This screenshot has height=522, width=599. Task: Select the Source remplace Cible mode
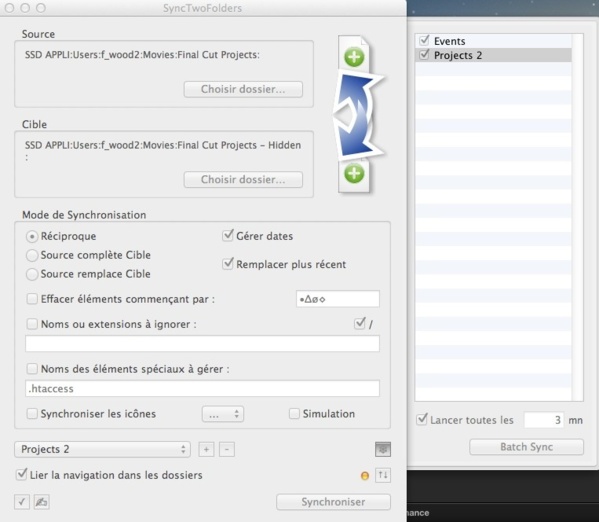pyautogui.click(x=32, y=274)
